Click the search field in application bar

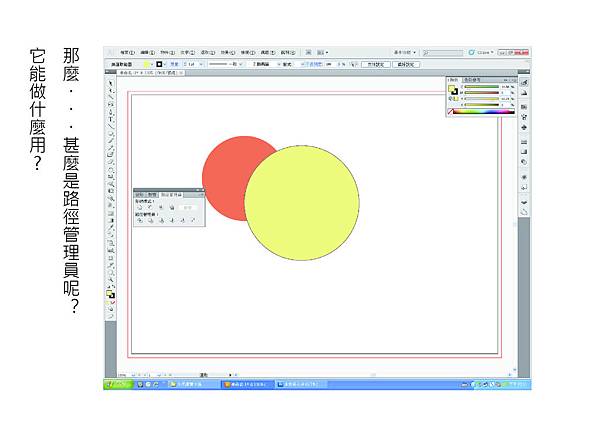pyautogui.click(x=443, y=52)
